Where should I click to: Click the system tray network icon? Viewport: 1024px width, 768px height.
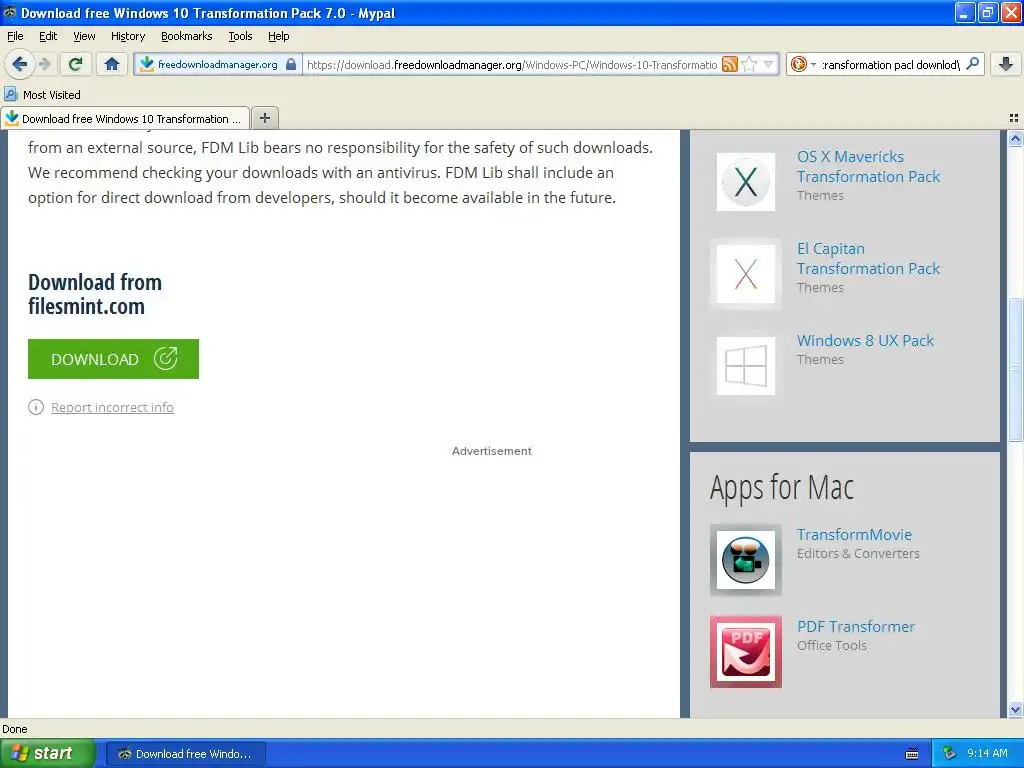(950, 754)
